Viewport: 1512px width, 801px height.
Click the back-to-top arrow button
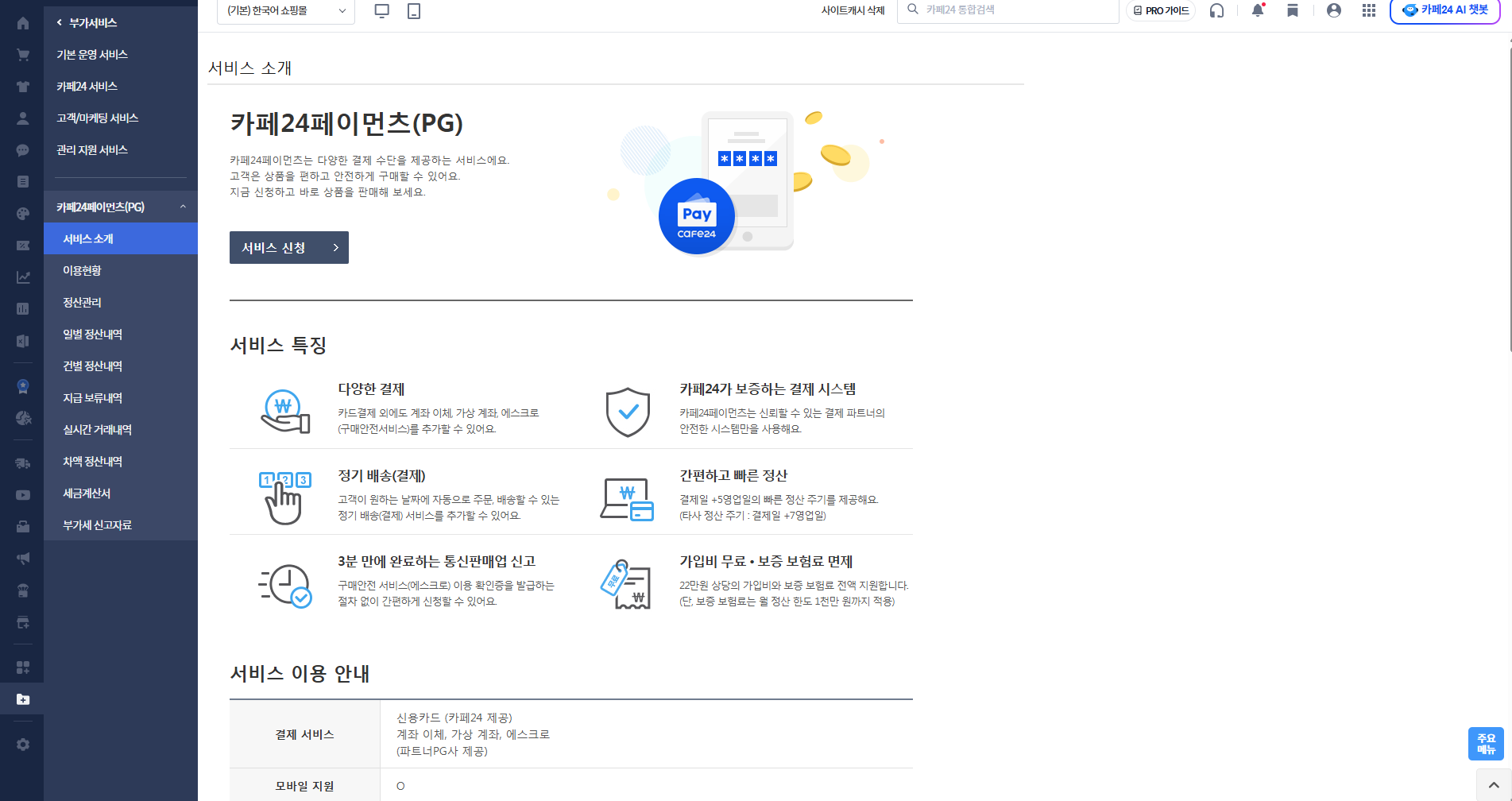point(1494,785)
